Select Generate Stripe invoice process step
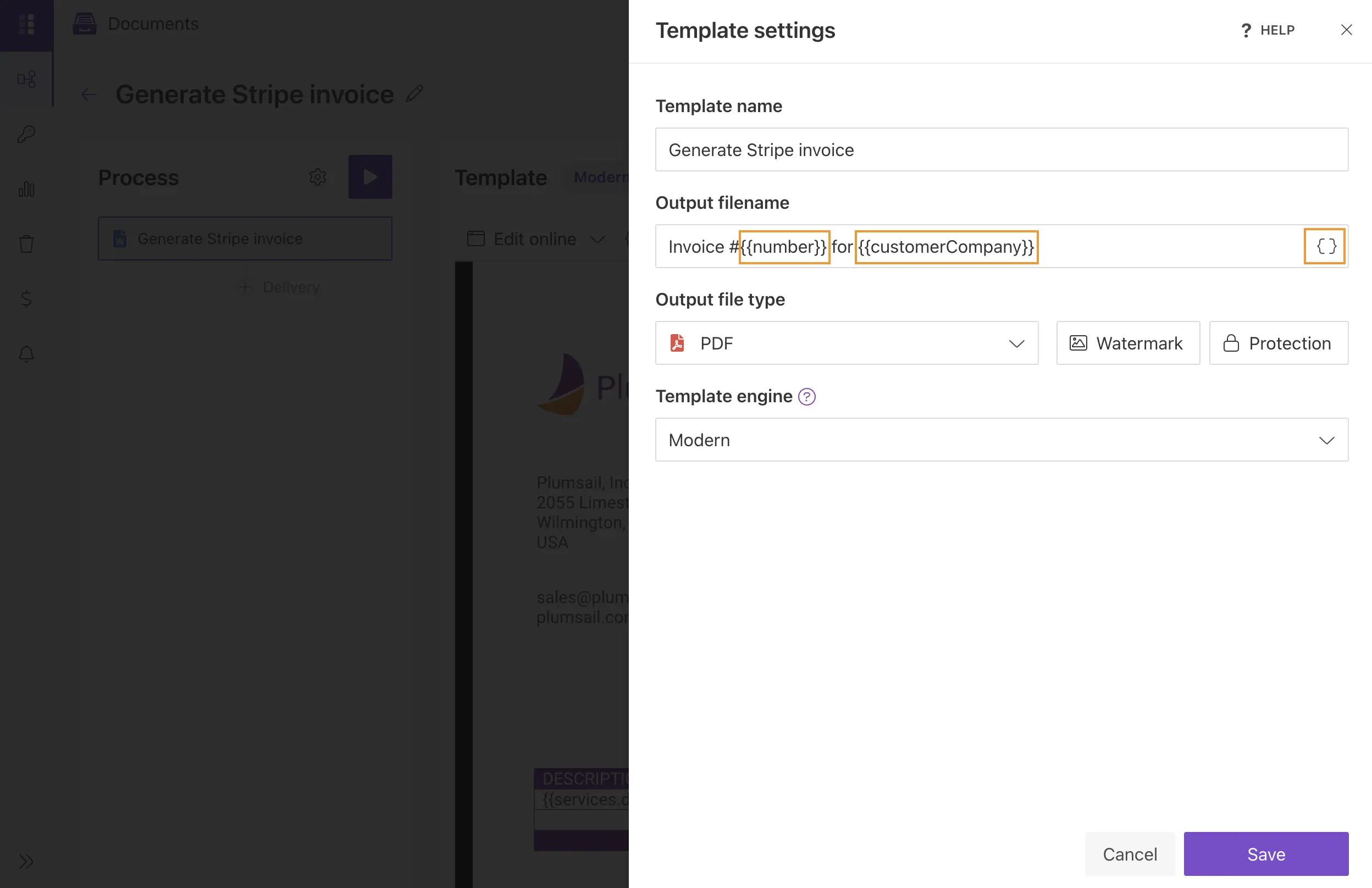 click(245, 238)
